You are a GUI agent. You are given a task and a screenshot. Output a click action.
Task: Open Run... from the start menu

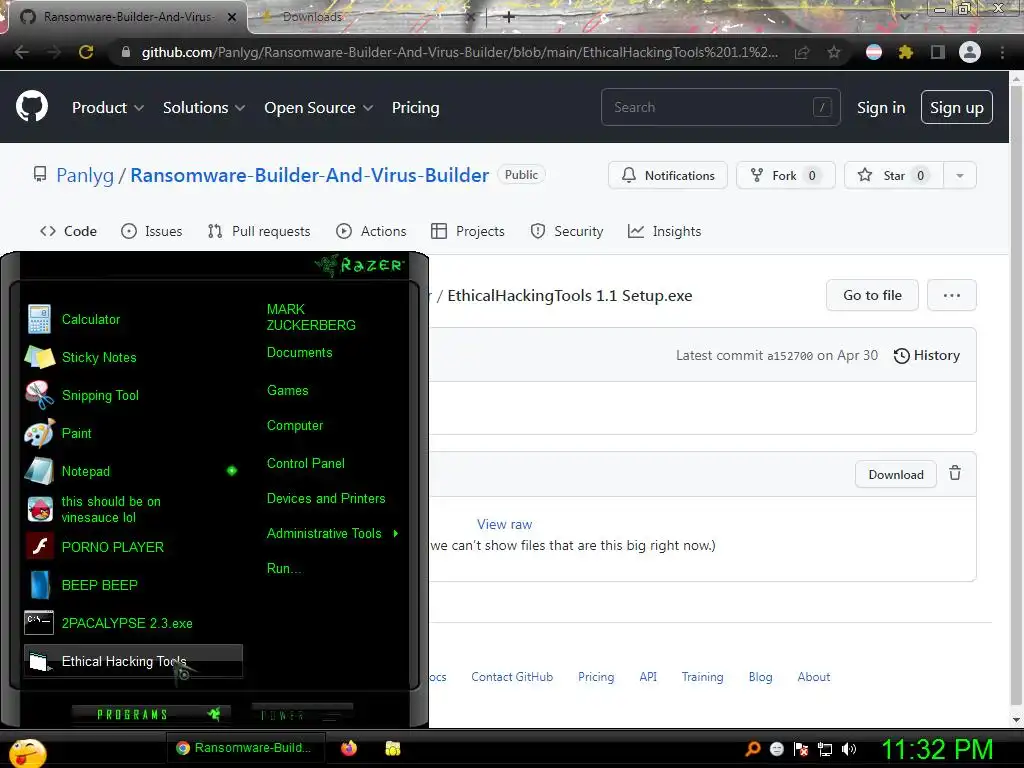coord(283,568)
